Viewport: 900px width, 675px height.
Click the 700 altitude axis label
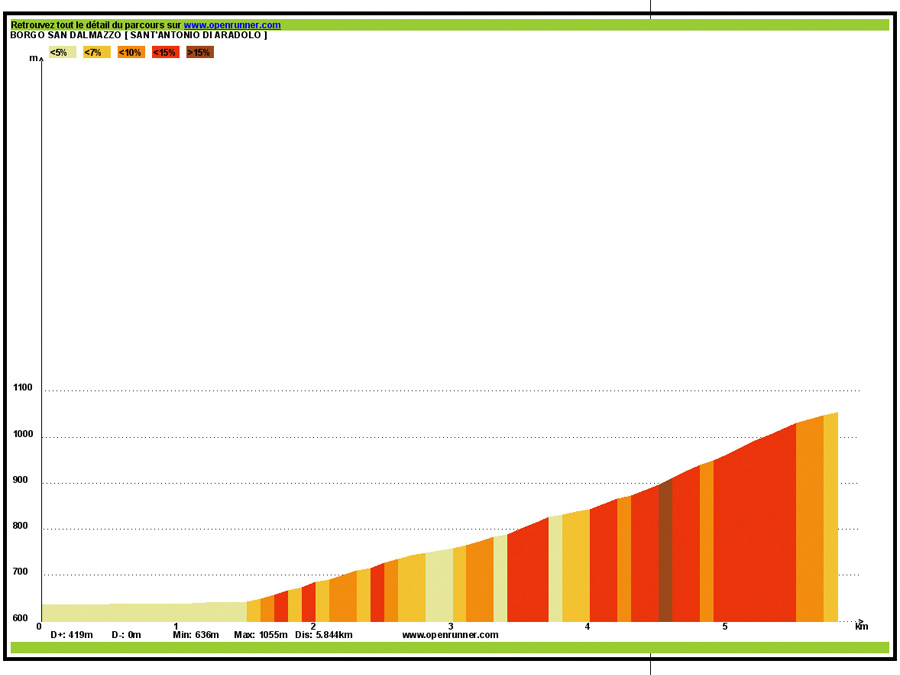point(20,572)
